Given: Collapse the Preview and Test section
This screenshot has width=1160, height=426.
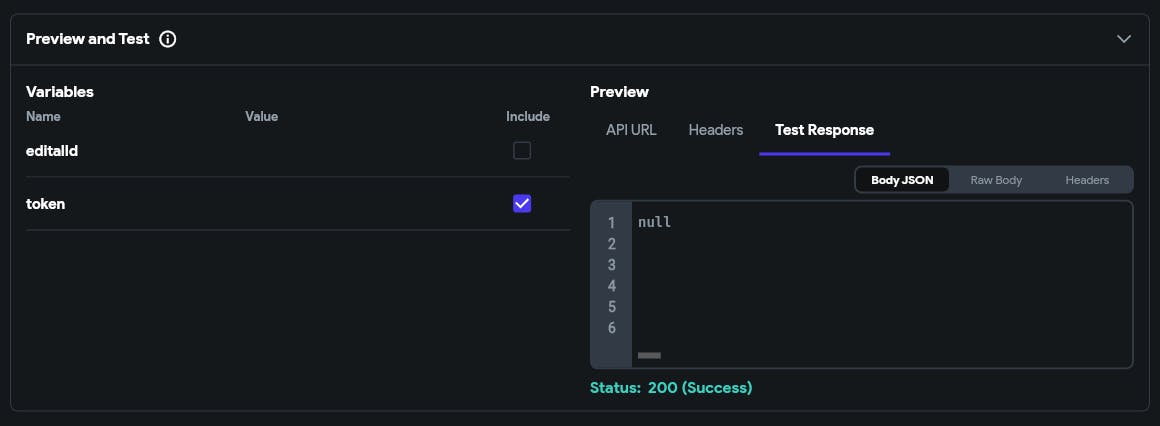Looking at the screenshot, I should click(1124, 39).
